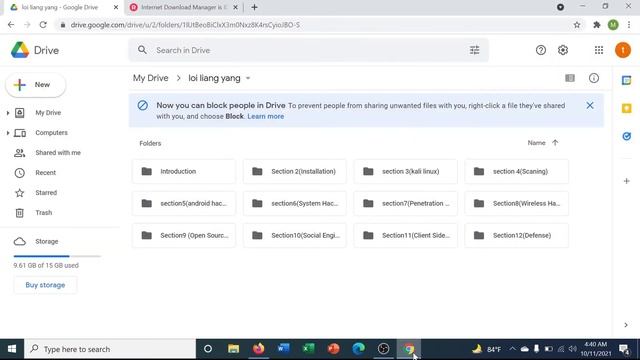
Task: Open Name sort dropdown
Action: tap(536, 143)
